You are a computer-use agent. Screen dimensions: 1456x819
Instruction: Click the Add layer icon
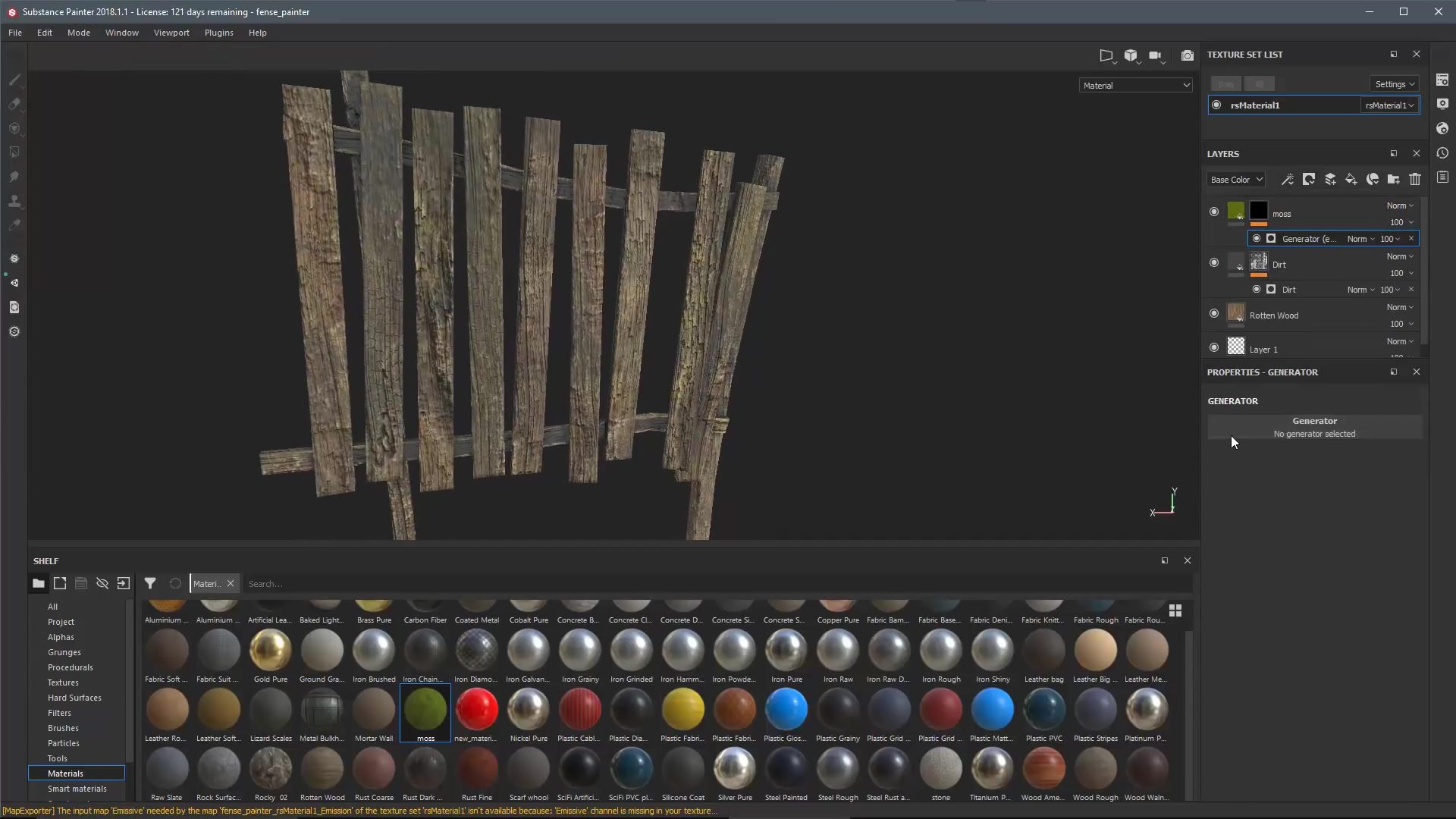coord(1330,180)
